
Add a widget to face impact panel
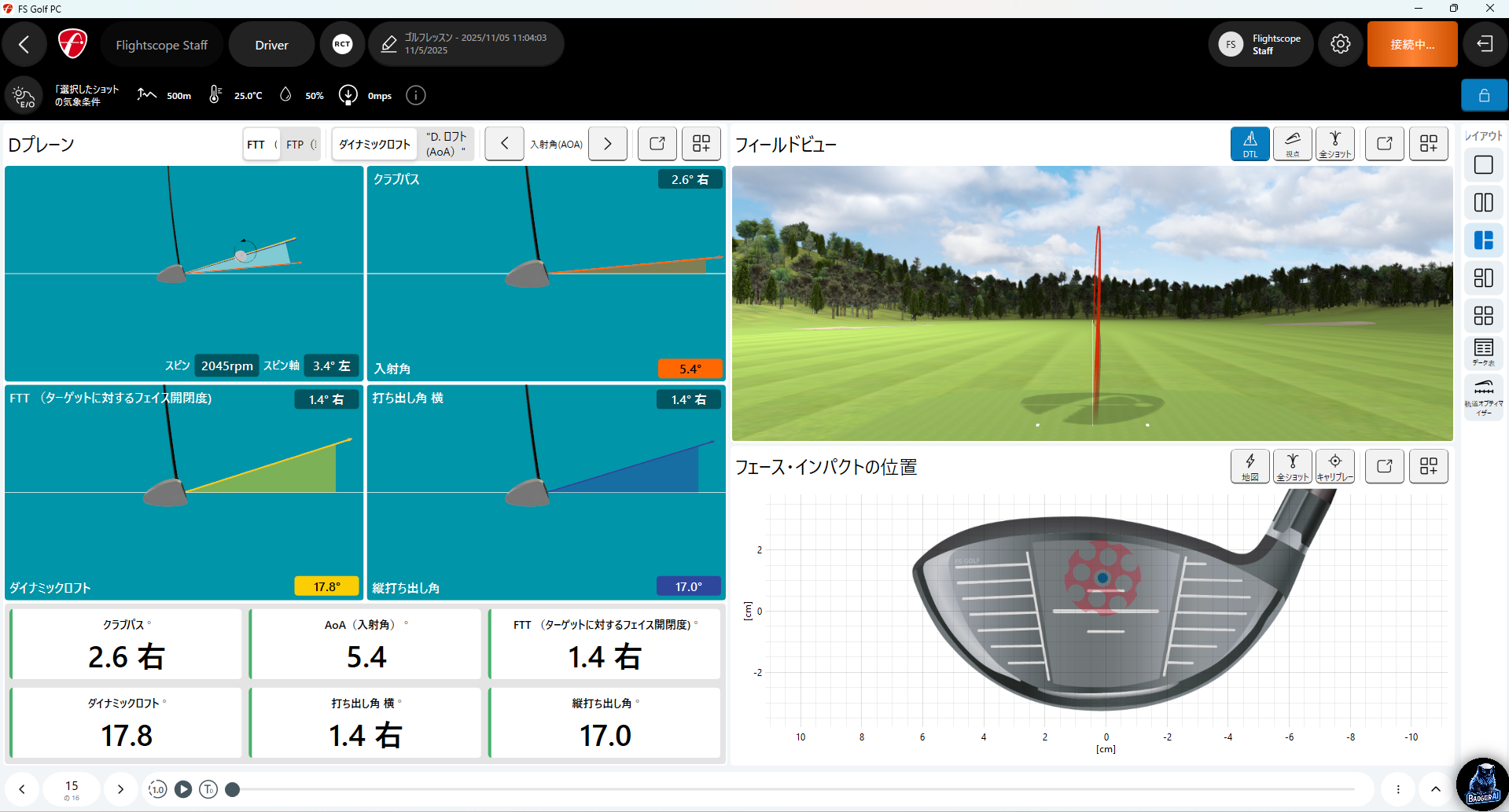coord(1429,466)
